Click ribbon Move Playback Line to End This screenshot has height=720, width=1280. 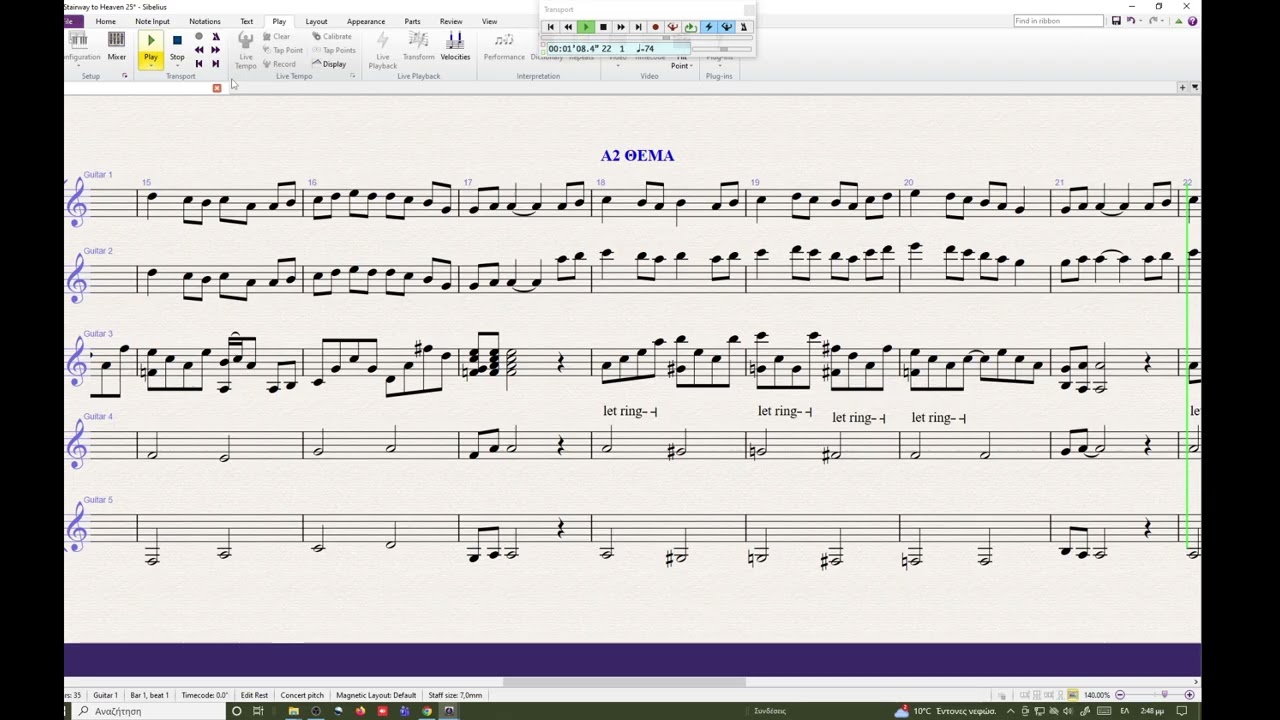tap(216, 64)
